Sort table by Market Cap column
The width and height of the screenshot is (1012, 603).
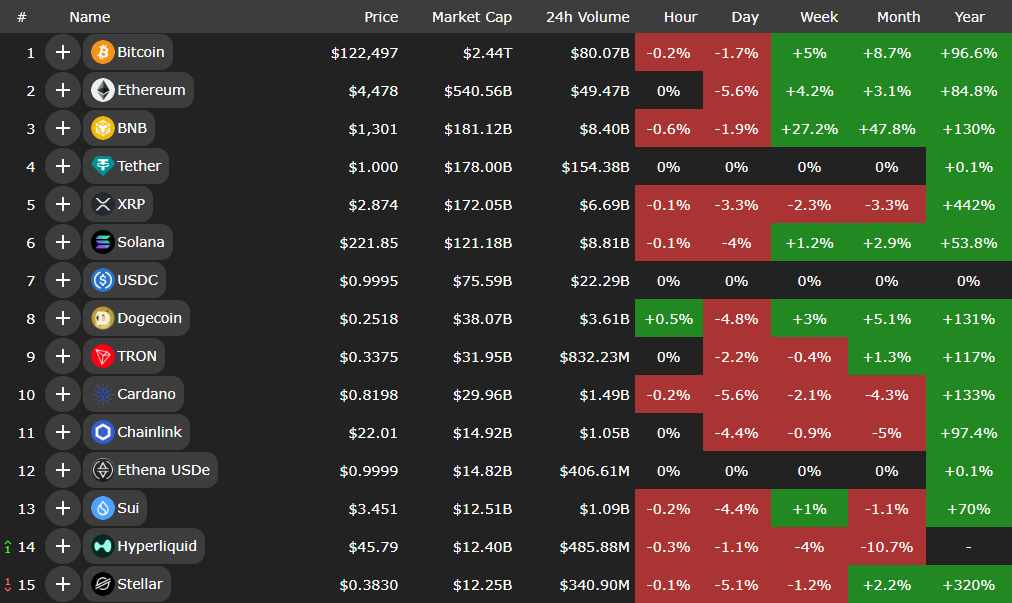(472, 17)
